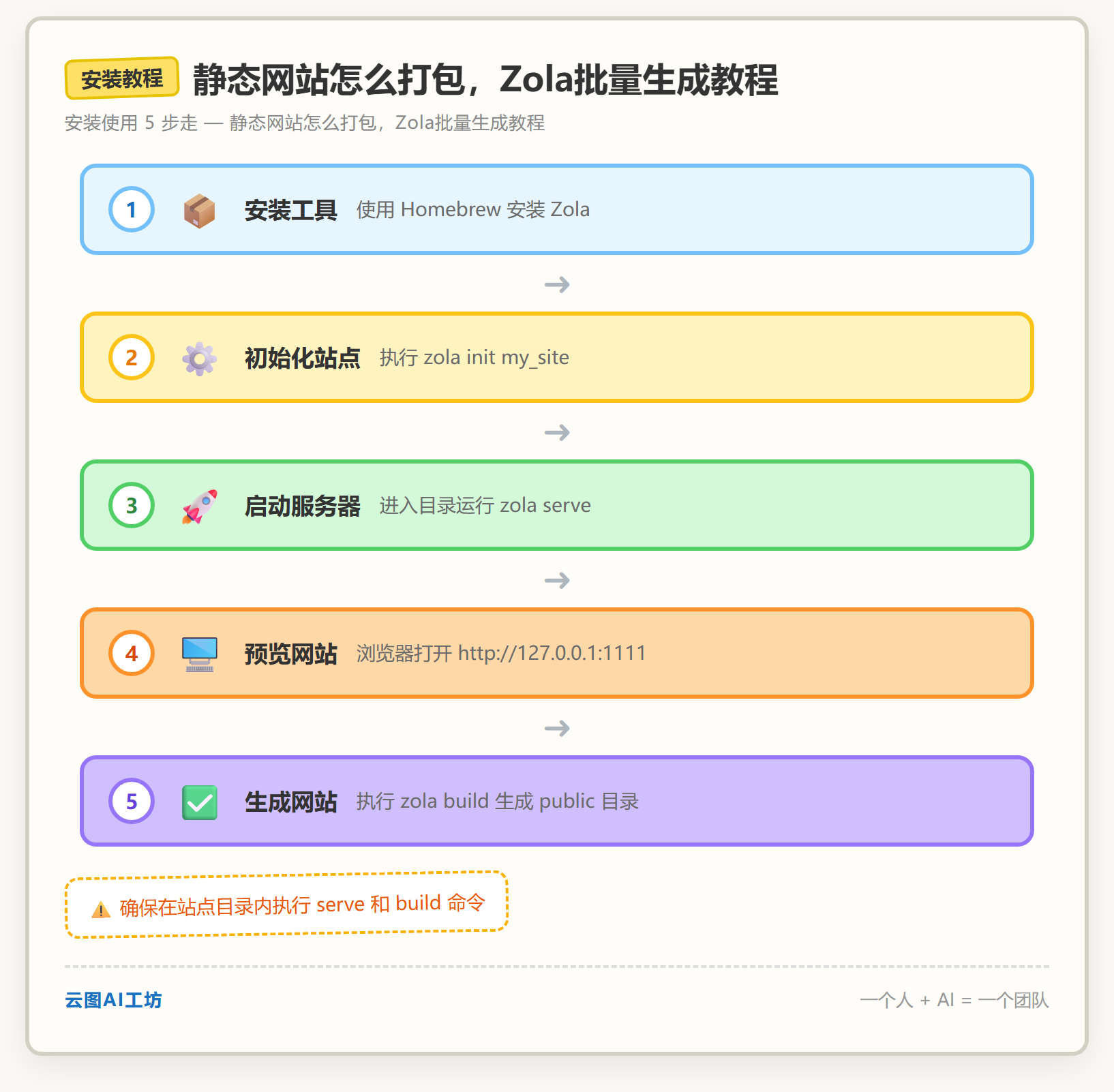Click the rocket icon beside 启动服务器
Screen dimensions: 1114x1092
199,506
